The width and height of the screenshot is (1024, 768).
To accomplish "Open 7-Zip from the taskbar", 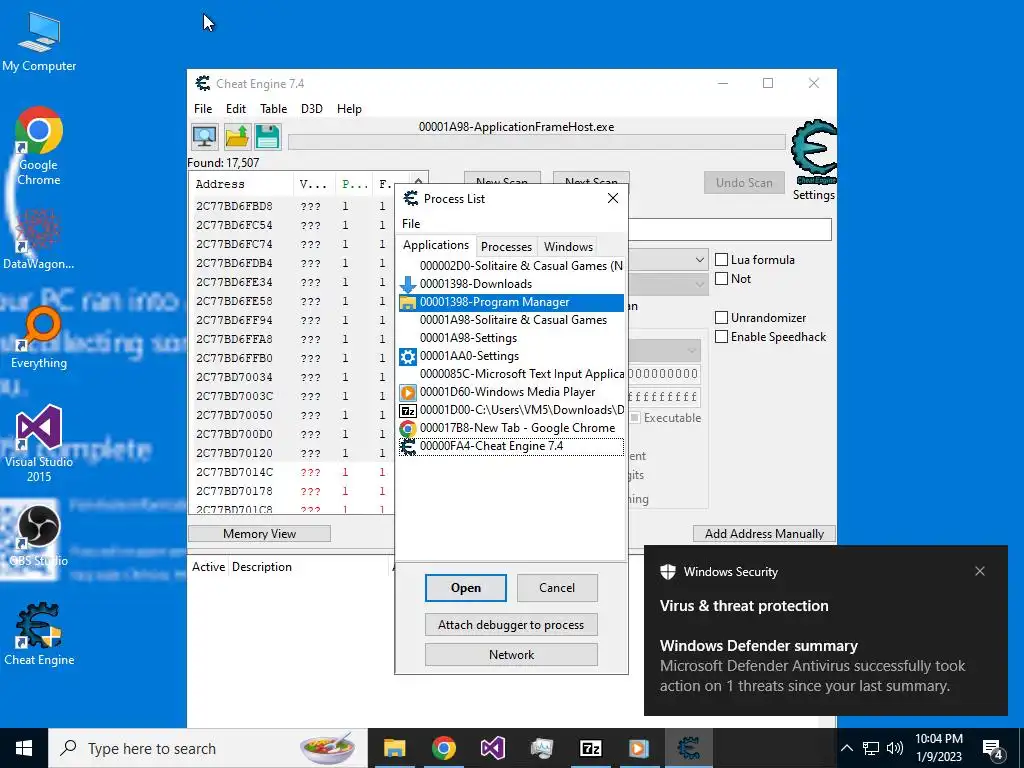I will [x=590, y=748].
